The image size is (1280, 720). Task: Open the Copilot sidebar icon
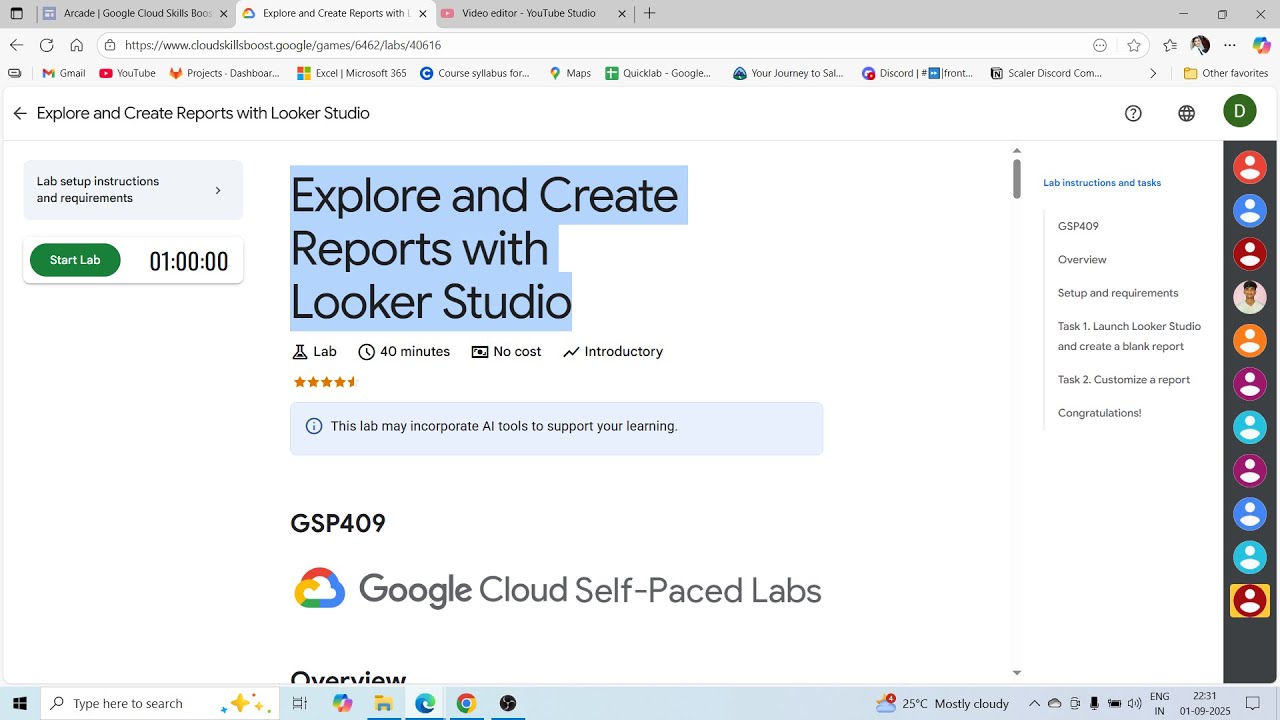coord(1262,45)
